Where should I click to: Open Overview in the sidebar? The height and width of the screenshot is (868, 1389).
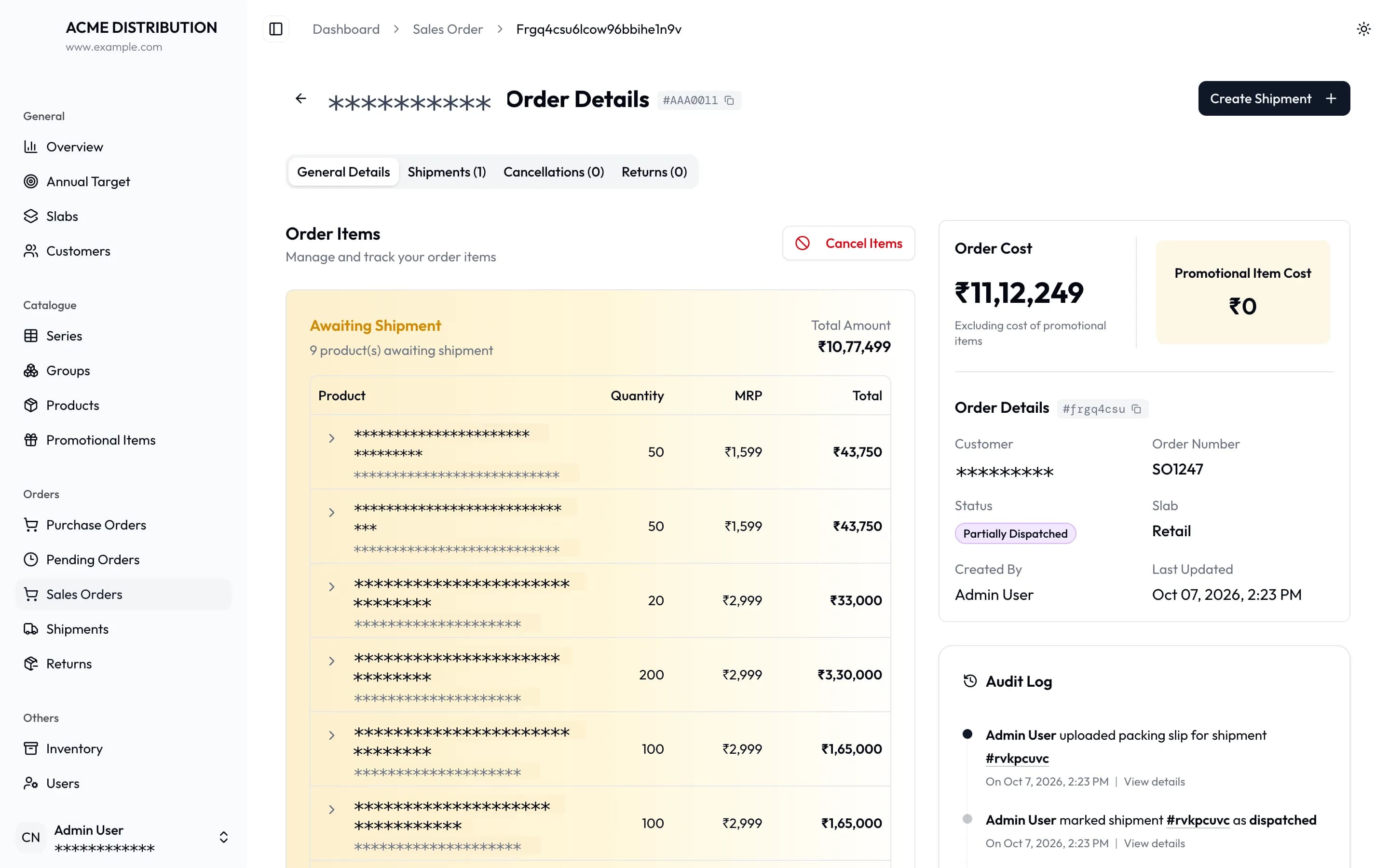pyautogui.click(x=123, y=147)
